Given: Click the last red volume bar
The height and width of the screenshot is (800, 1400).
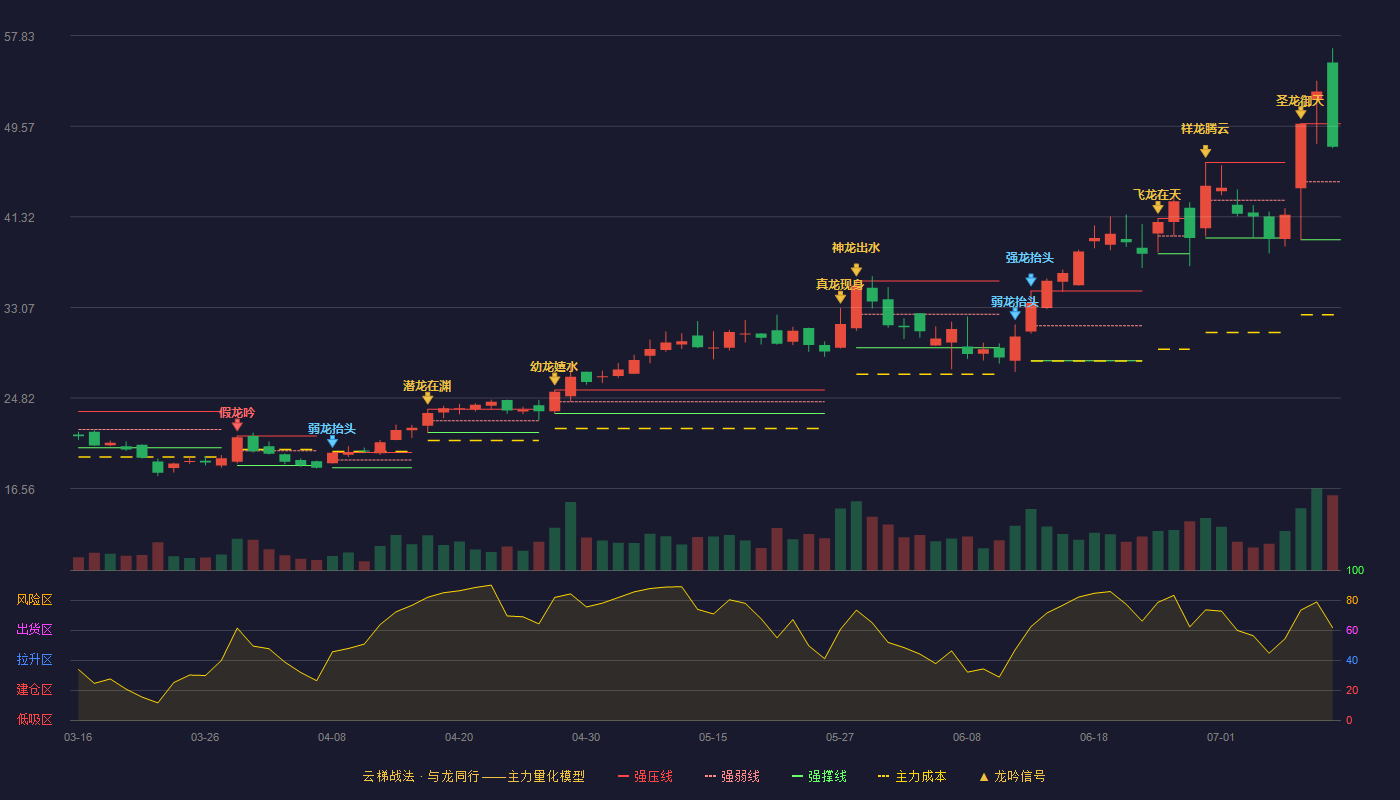Looking at the screenshot, I should 1332,533.
